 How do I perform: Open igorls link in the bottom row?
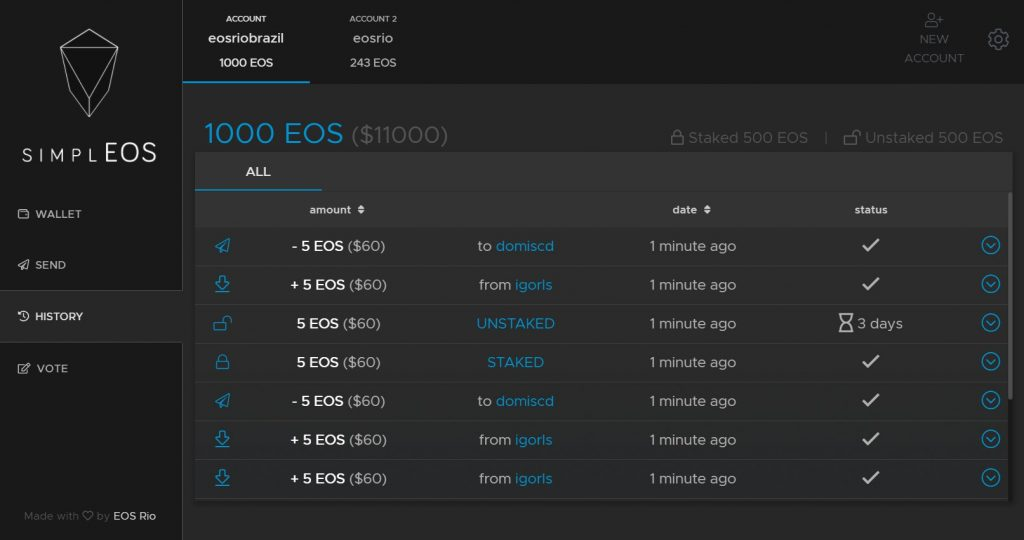(534, 479)
